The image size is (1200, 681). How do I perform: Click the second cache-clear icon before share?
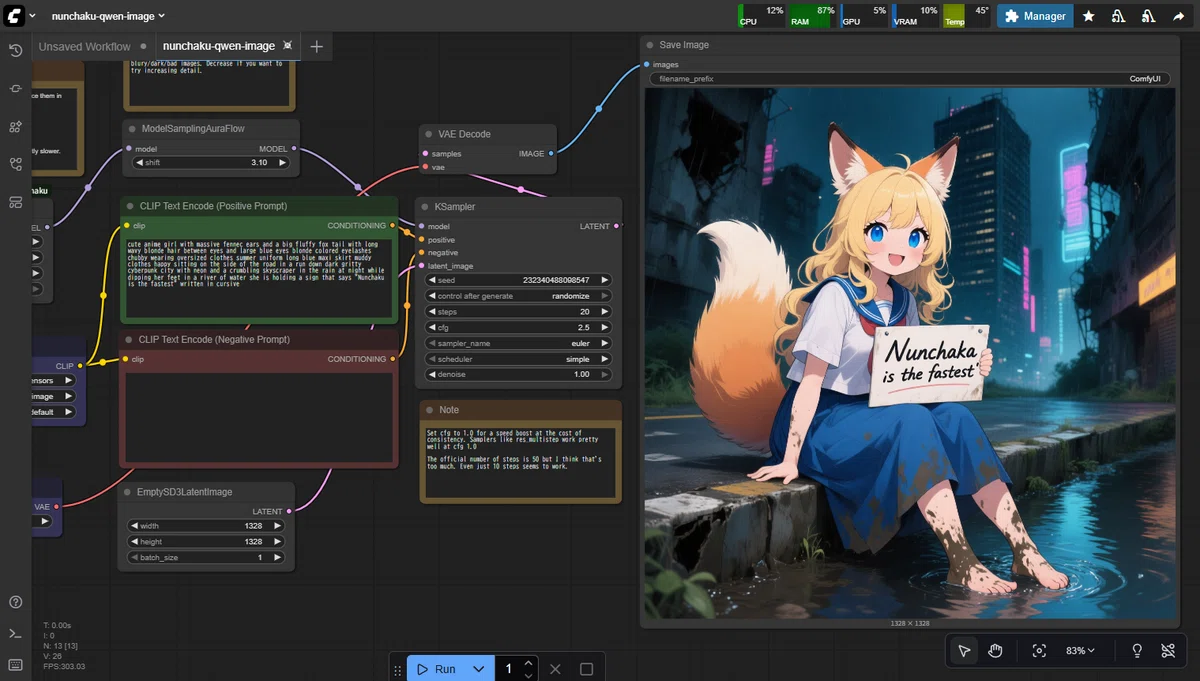tap(1149, 16)
